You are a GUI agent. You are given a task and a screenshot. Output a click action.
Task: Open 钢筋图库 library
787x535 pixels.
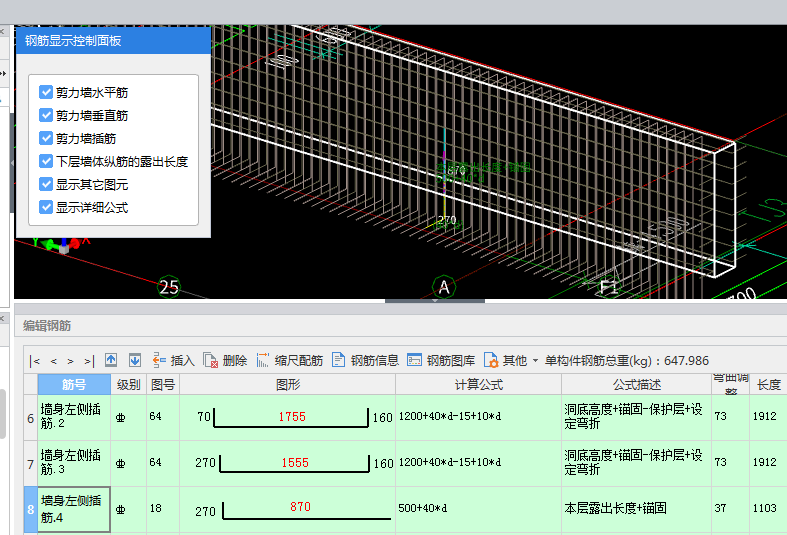click(x=441, y=360)
